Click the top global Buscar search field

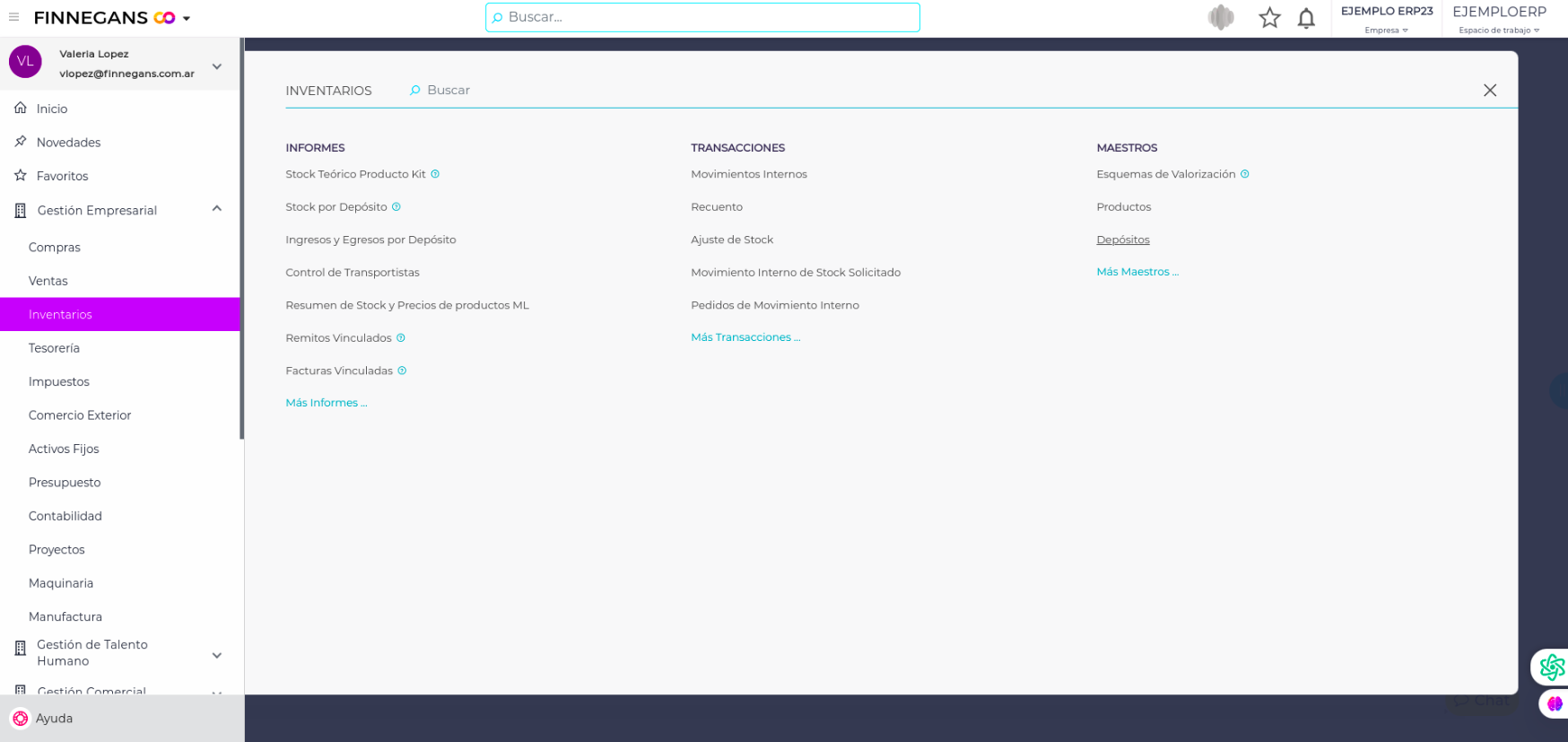tap(702, 17)
